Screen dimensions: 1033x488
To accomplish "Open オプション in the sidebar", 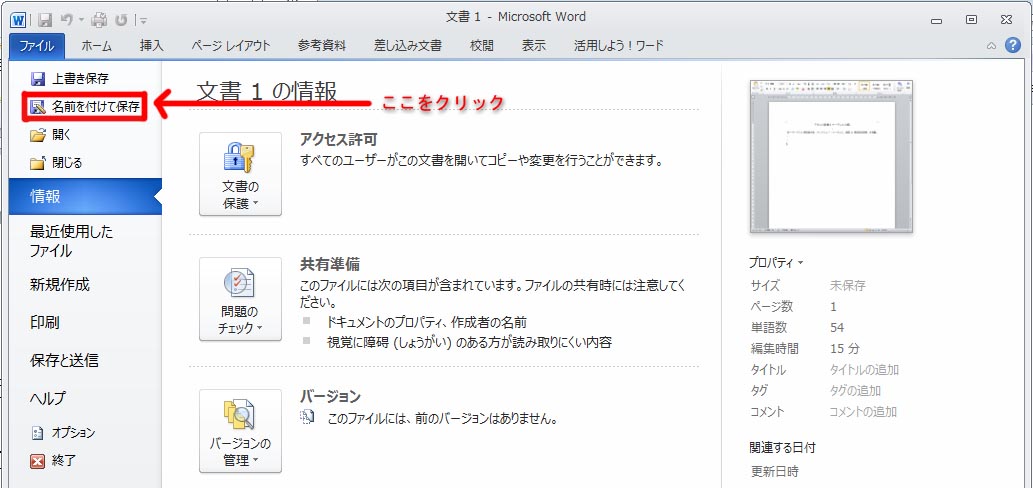I will tap(63, 433).
